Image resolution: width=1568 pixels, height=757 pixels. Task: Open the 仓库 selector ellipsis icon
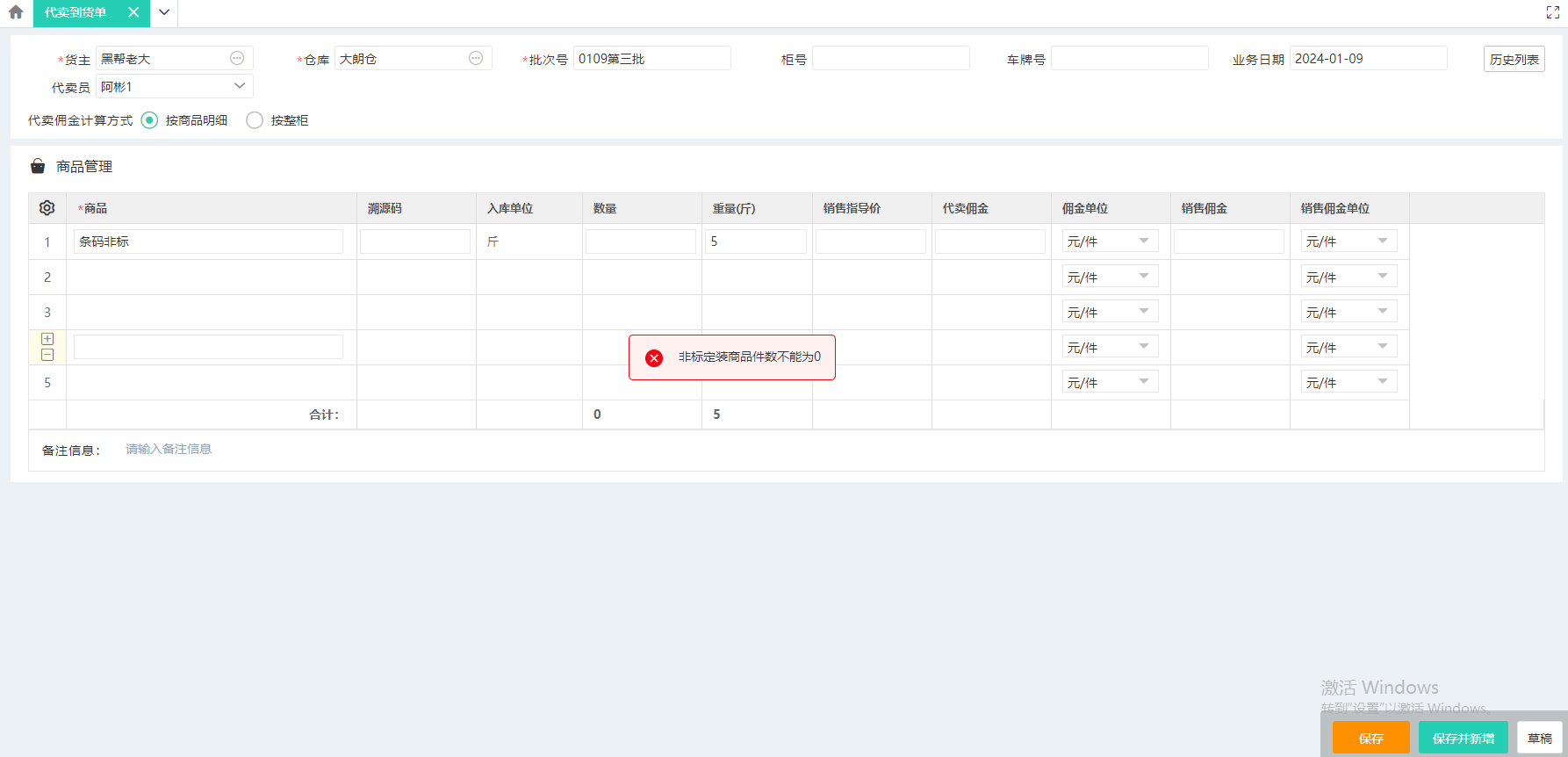coord(476,58)
